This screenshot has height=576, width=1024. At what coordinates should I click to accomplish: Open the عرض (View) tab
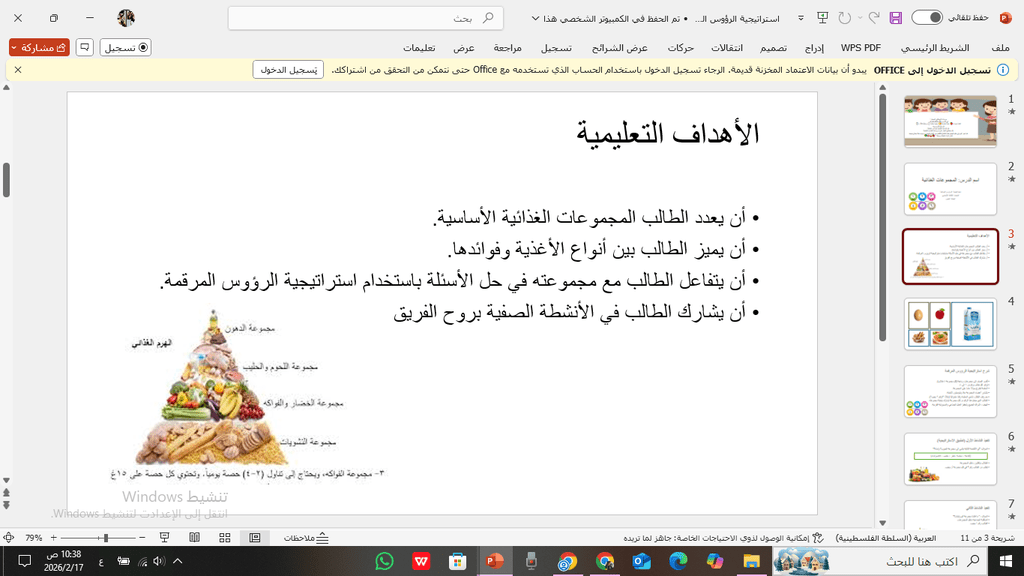[x=464, y=48]
